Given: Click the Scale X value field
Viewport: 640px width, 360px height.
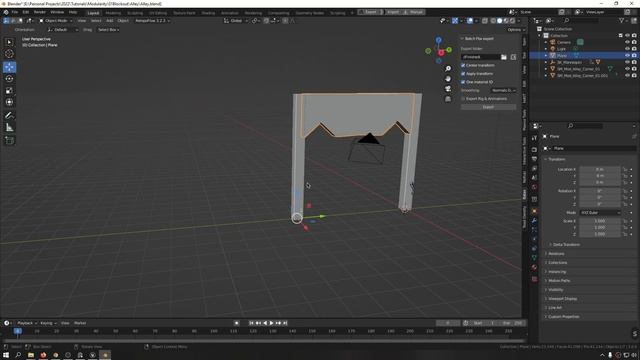Looking at the screenshot, I should 600,221.
